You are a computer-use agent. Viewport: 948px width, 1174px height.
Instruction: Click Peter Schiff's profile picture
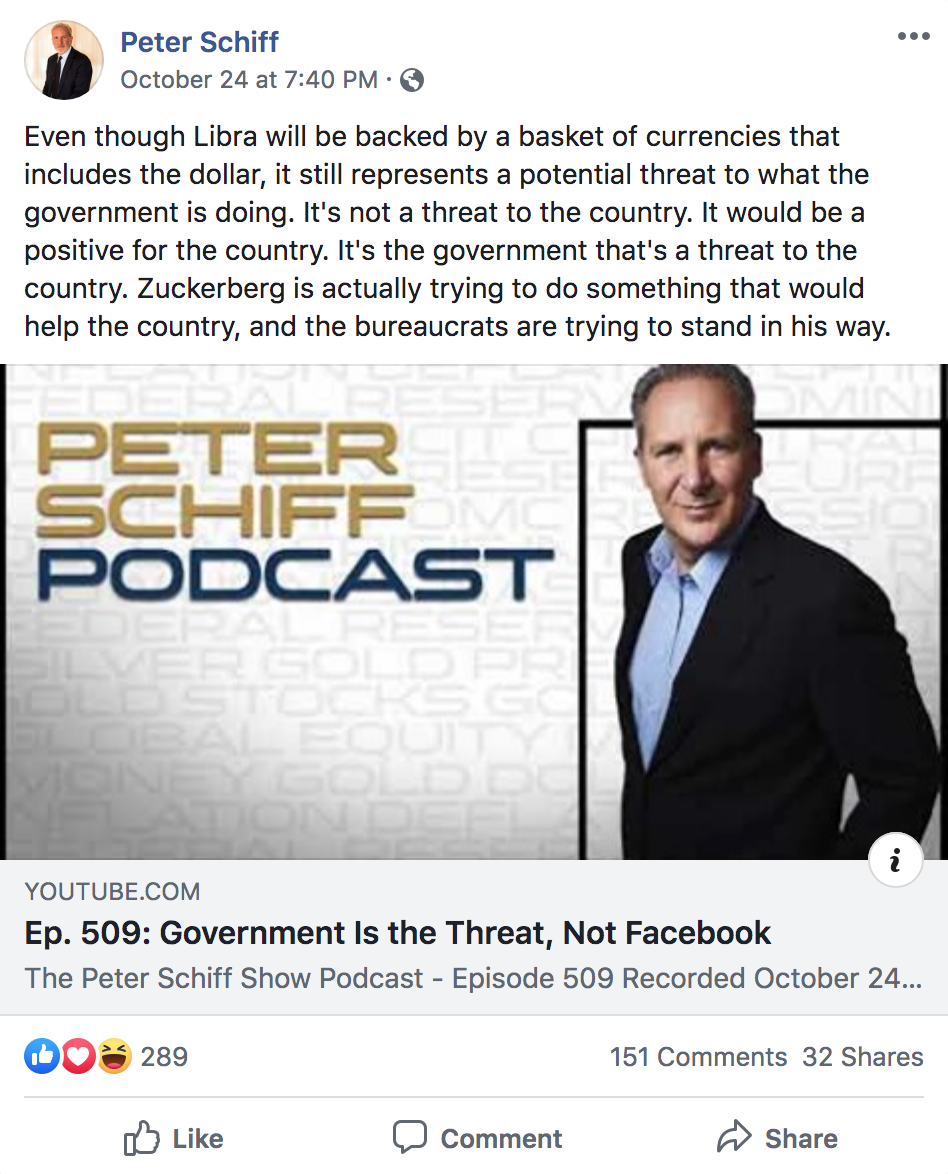click(64, 61)
